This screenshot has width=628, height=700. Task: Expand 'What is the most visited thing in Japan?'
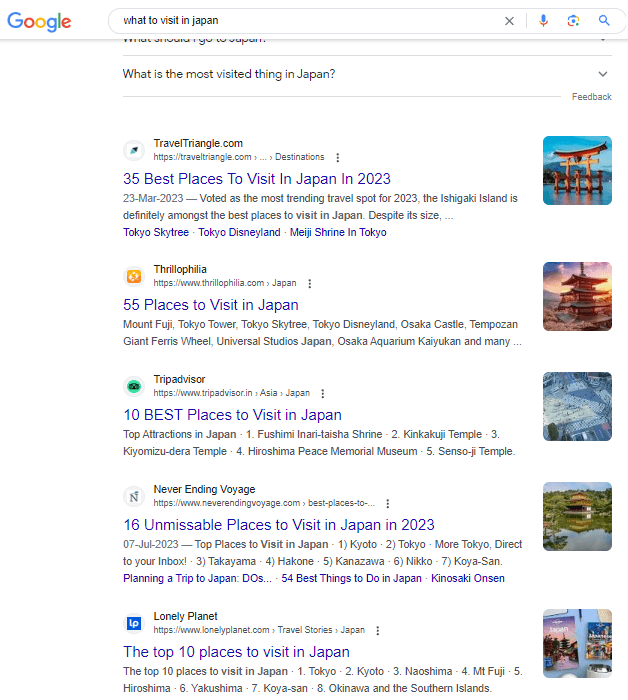click(367, 74)
